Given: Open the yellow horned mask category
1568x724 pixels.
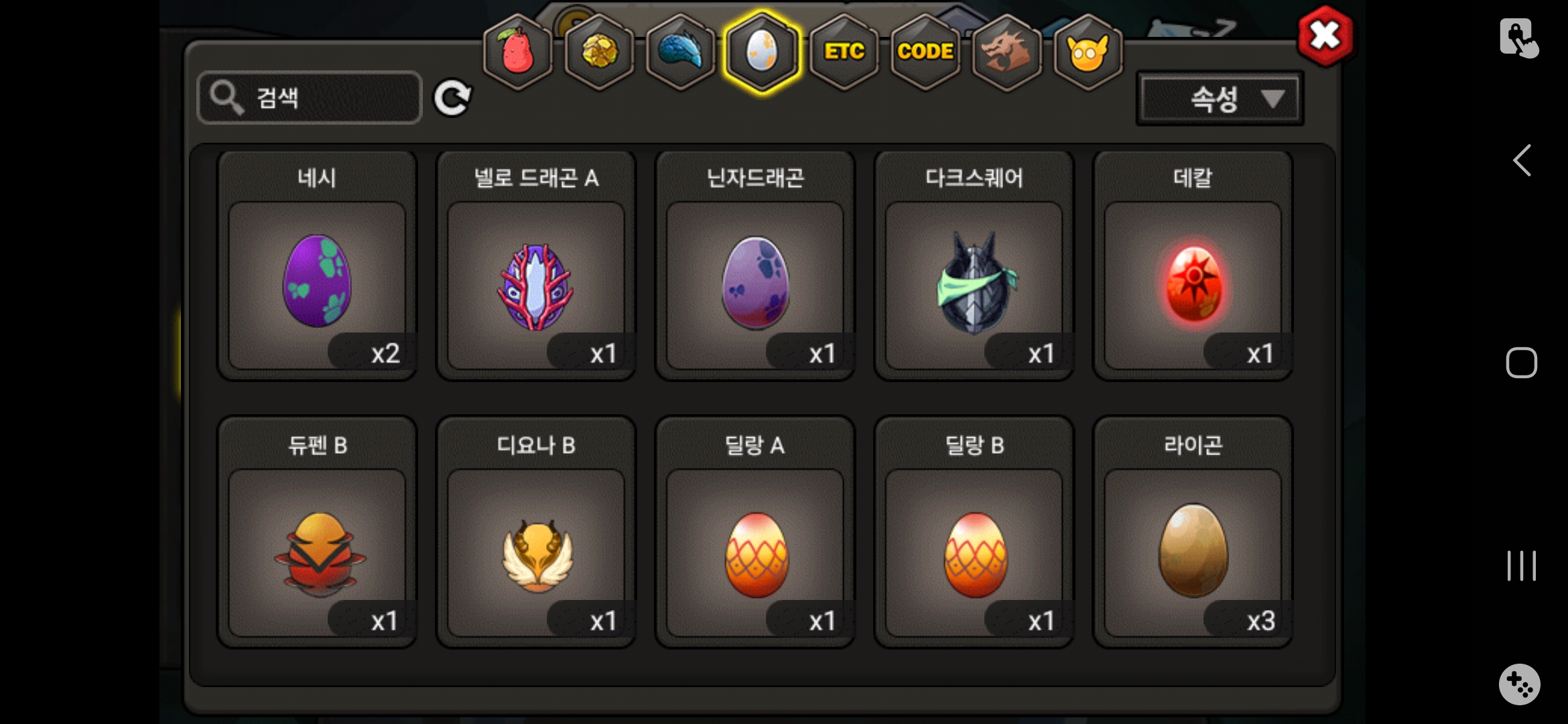Looking at the screenshot, I should [x=1088, y=52].
